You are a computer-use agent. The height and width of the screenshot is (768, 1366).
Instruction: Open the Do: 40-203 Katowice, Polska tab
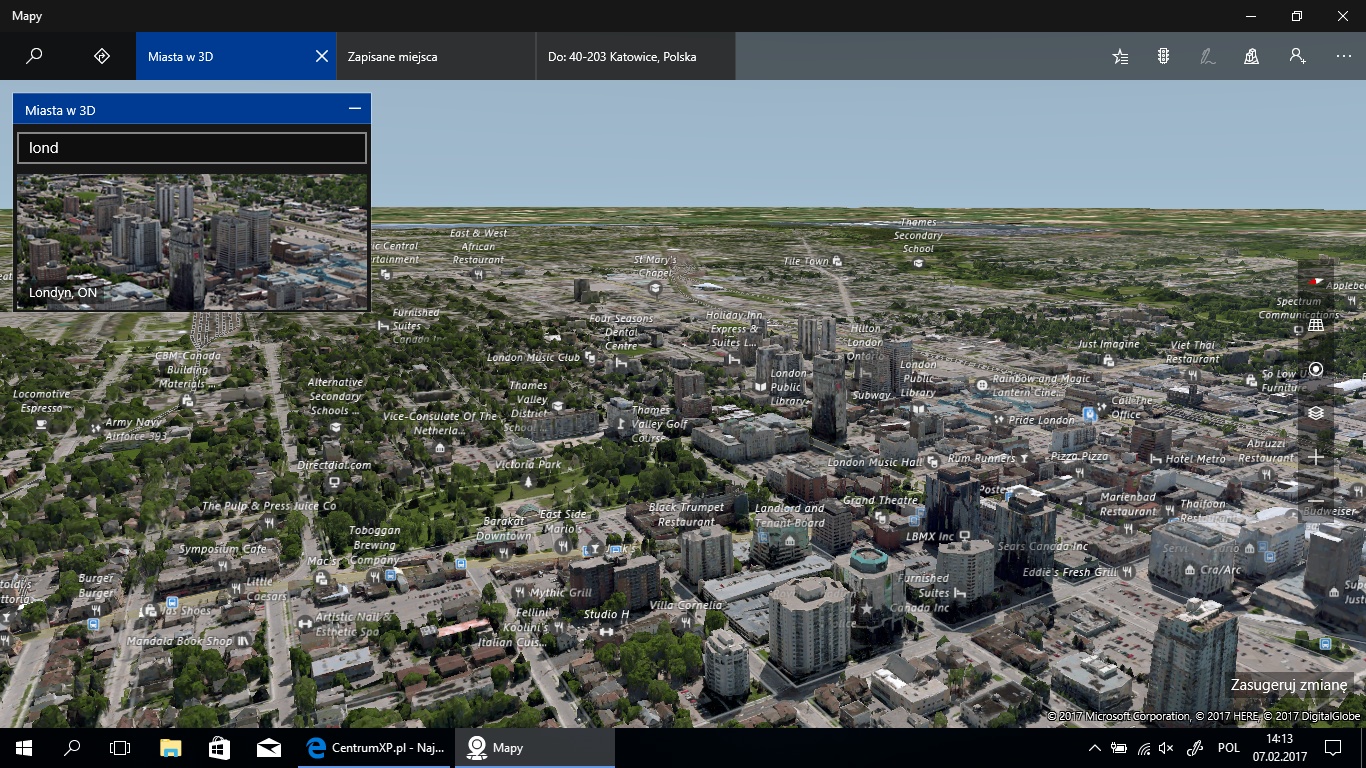point(636,57)
